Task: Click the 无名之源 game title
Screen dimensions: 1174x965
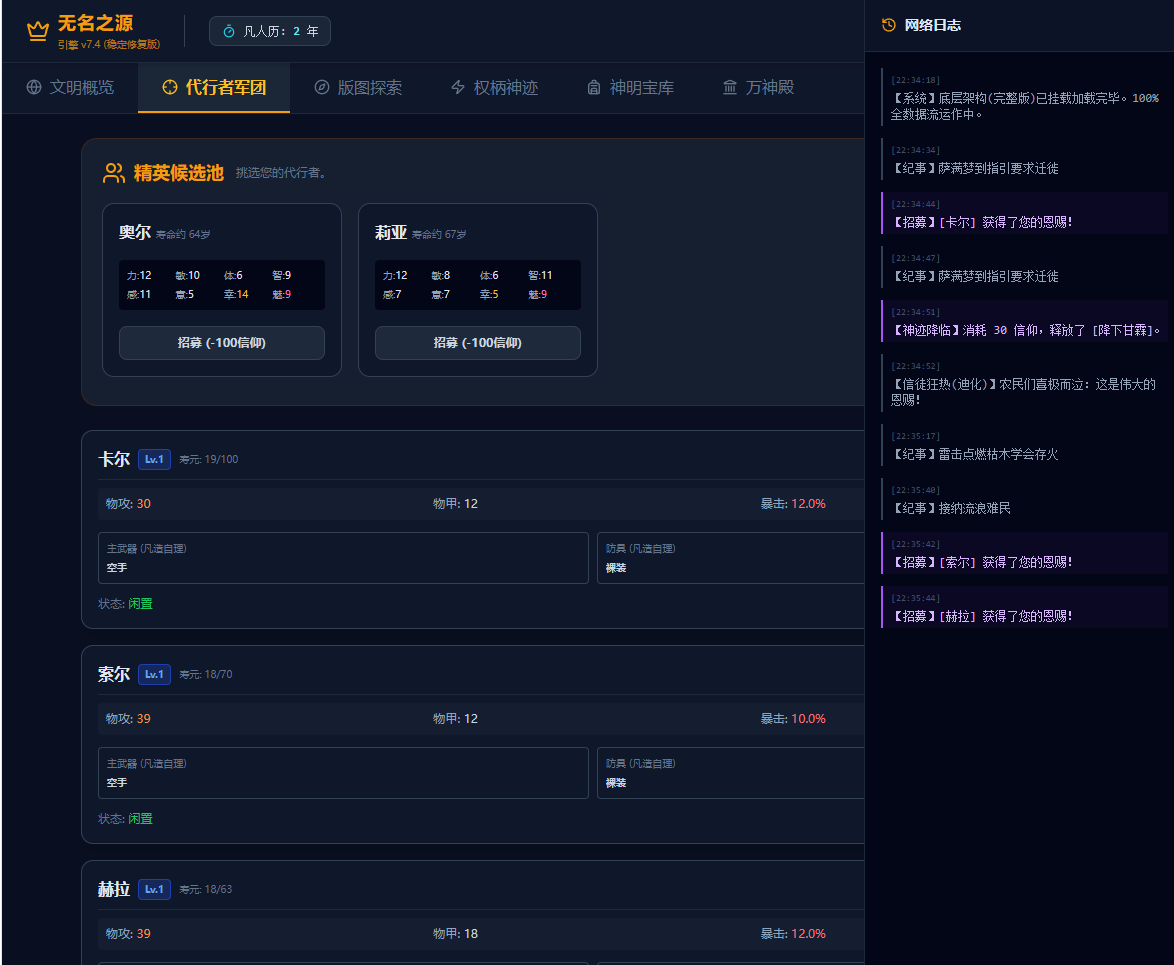Action: coord(95,23)
